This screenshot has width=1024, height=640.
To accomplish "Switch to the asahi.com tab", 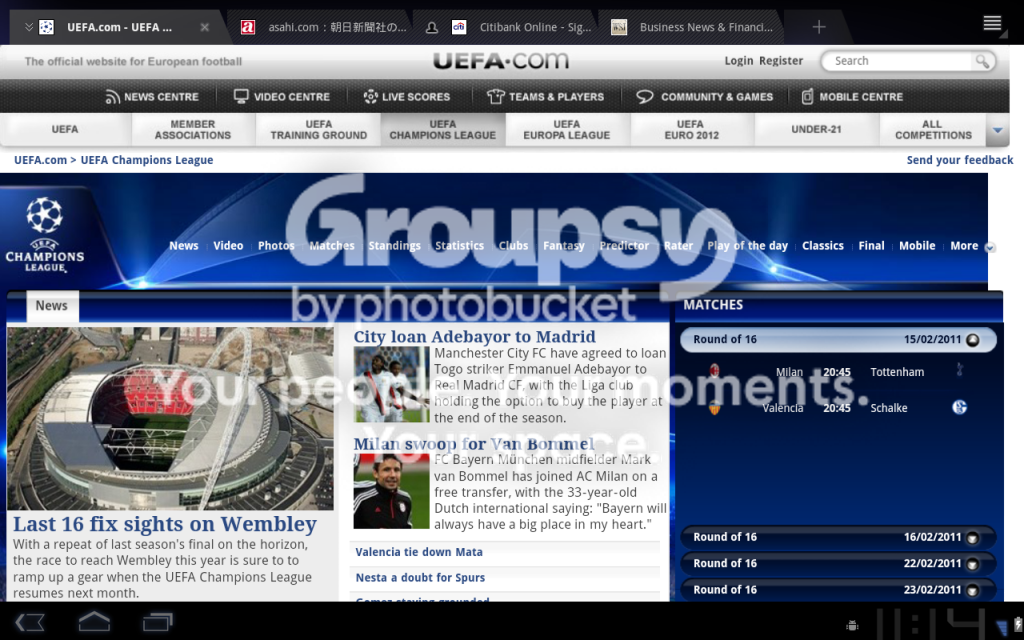I will pyautogui.click(x=323, y=27).
